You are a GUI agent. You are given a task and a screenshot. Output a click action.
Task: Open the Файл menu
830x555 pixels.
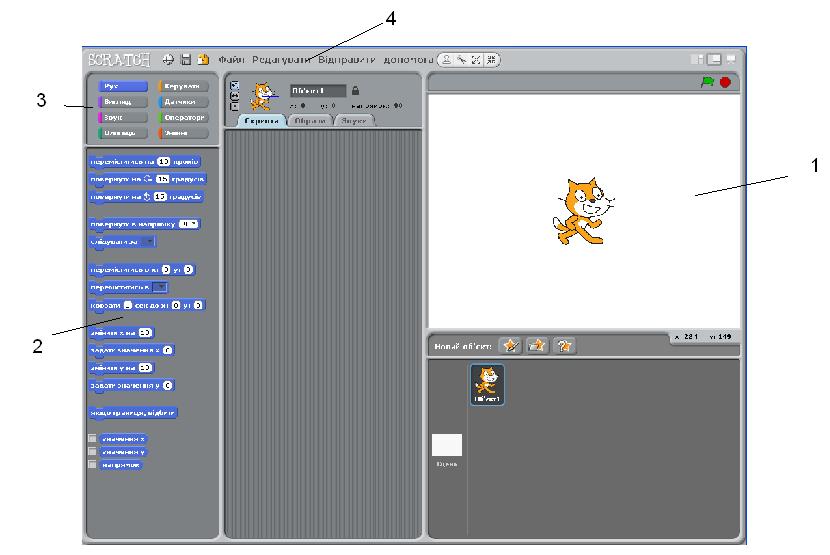coord(231,60)
